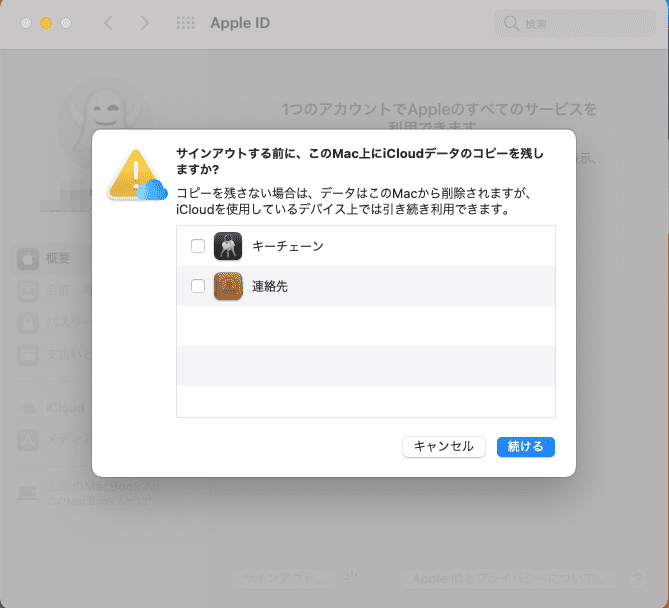This screenshot has width=669, height=608.
Task: Click the help question mark button
Action: 638,579
